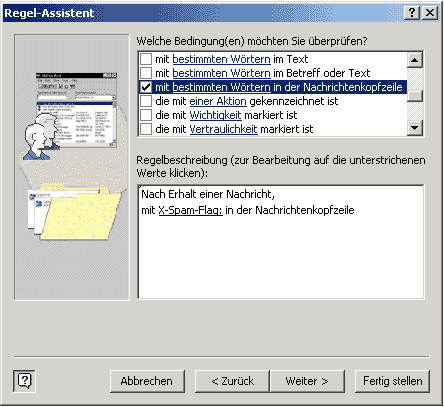Close the Regel-Assistent dialog

pos(430,13)
